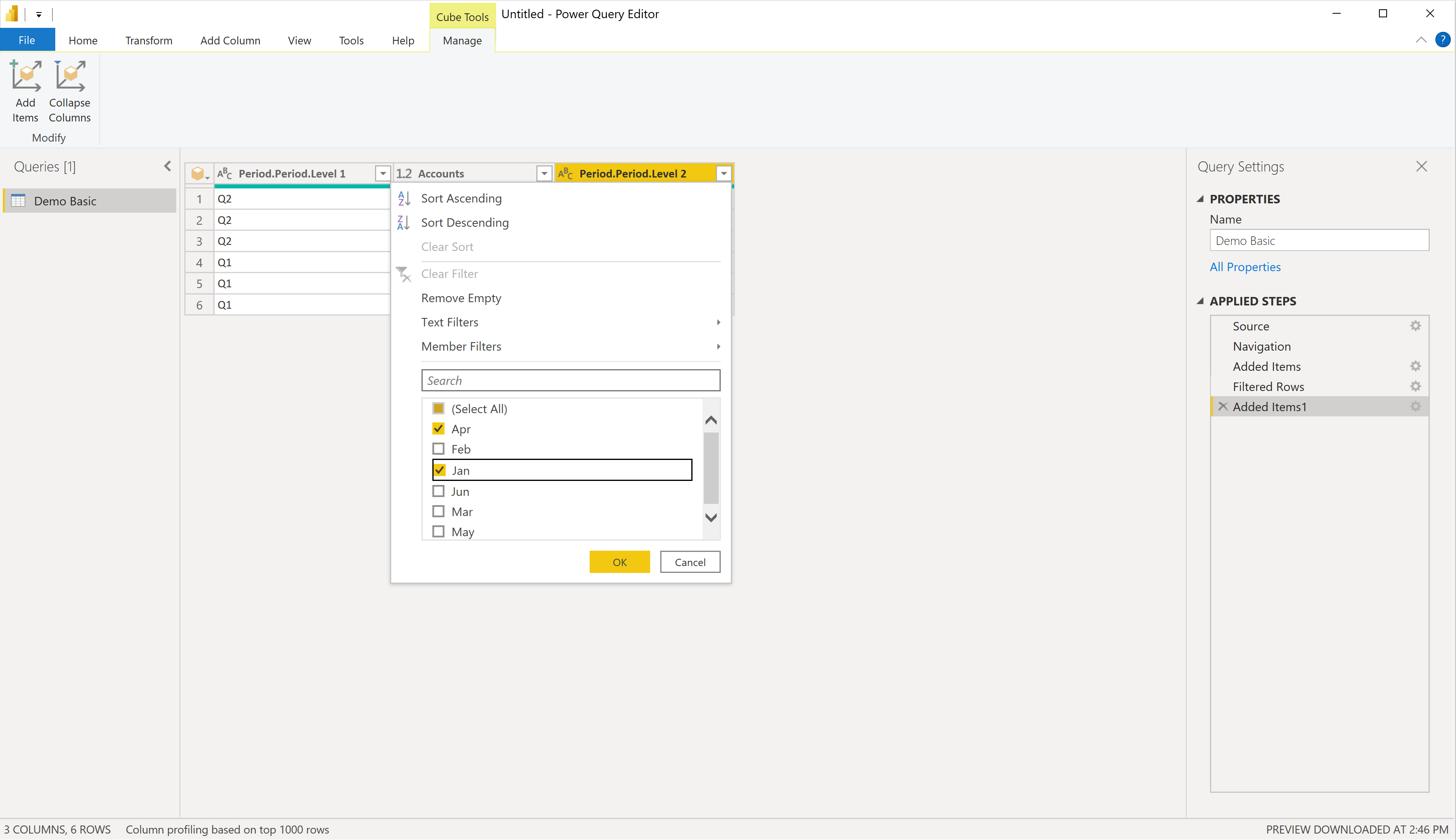Open Period.Period.Level 1 column filter dropdown
This screenshot has height=840, width=1456.
[x=382, y=173]
